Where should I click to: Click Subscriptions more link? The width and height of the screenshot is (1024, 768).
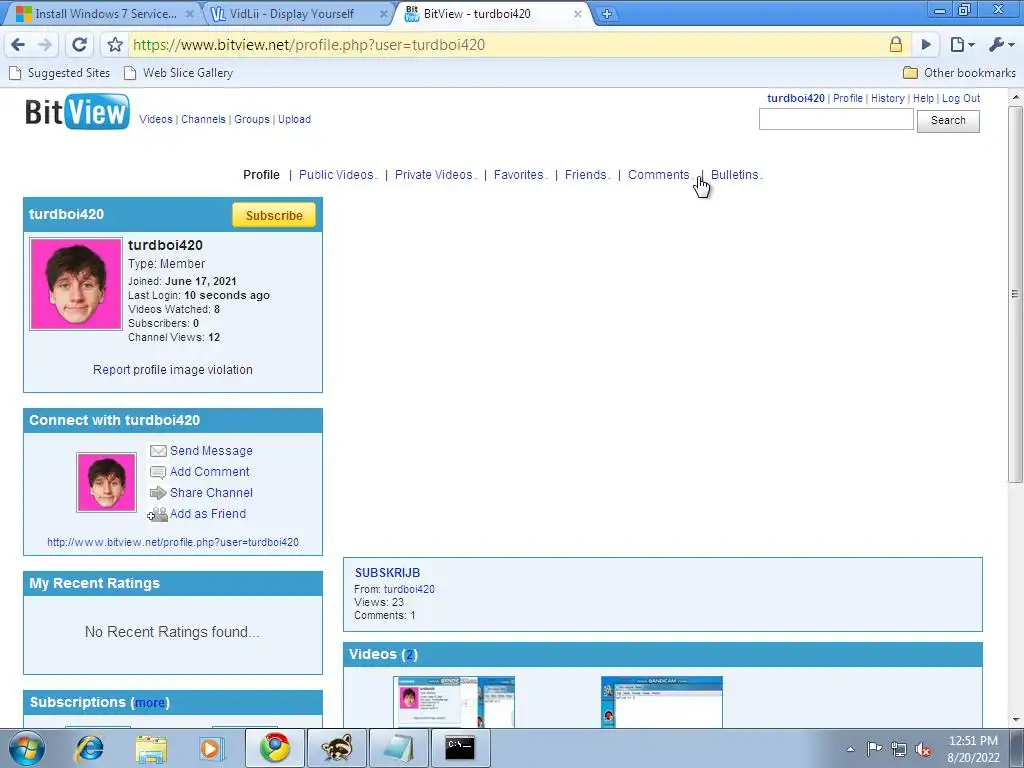pos(150,703)
